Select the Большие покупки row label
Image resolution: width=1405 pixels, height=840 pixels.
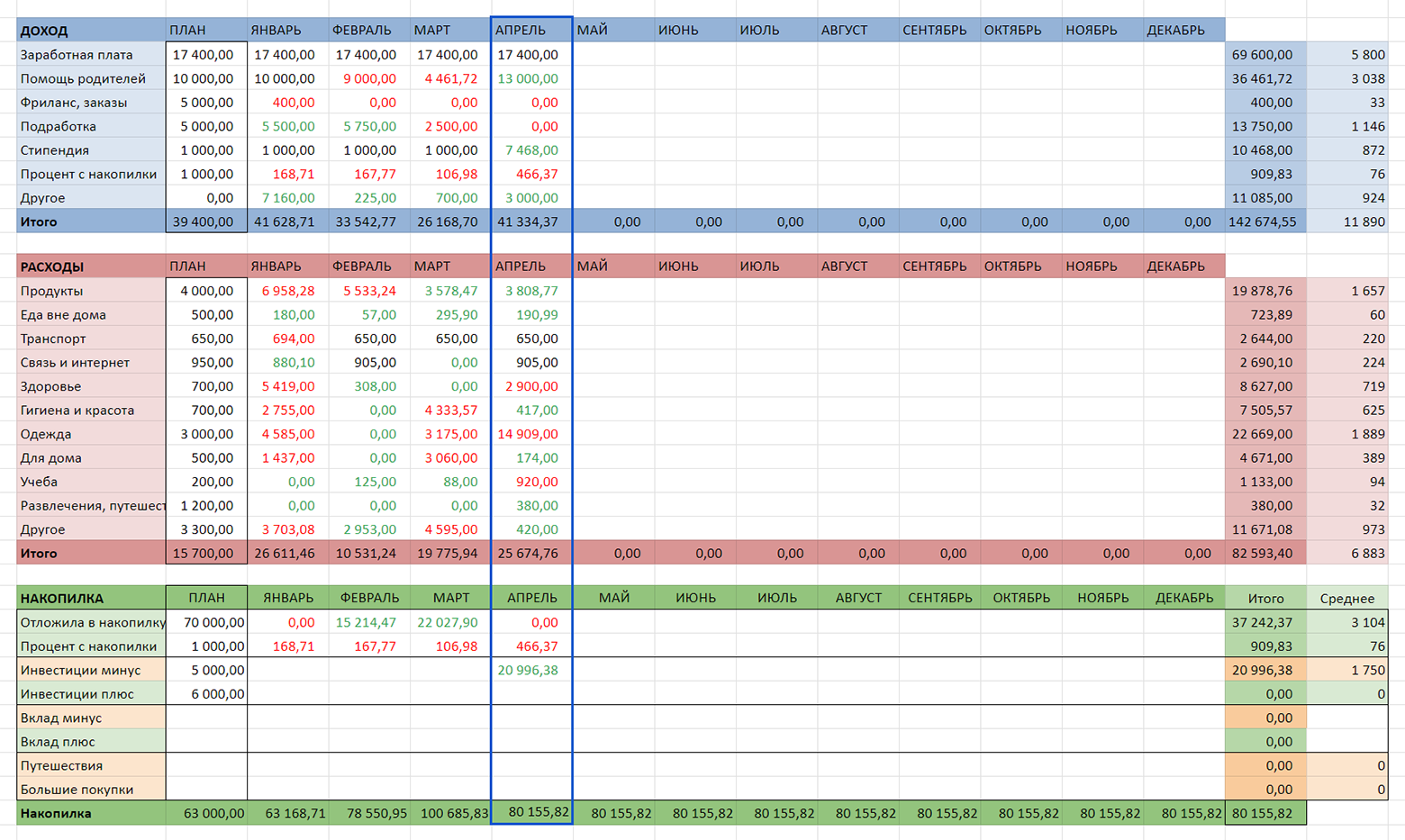(x=91, y=790)
